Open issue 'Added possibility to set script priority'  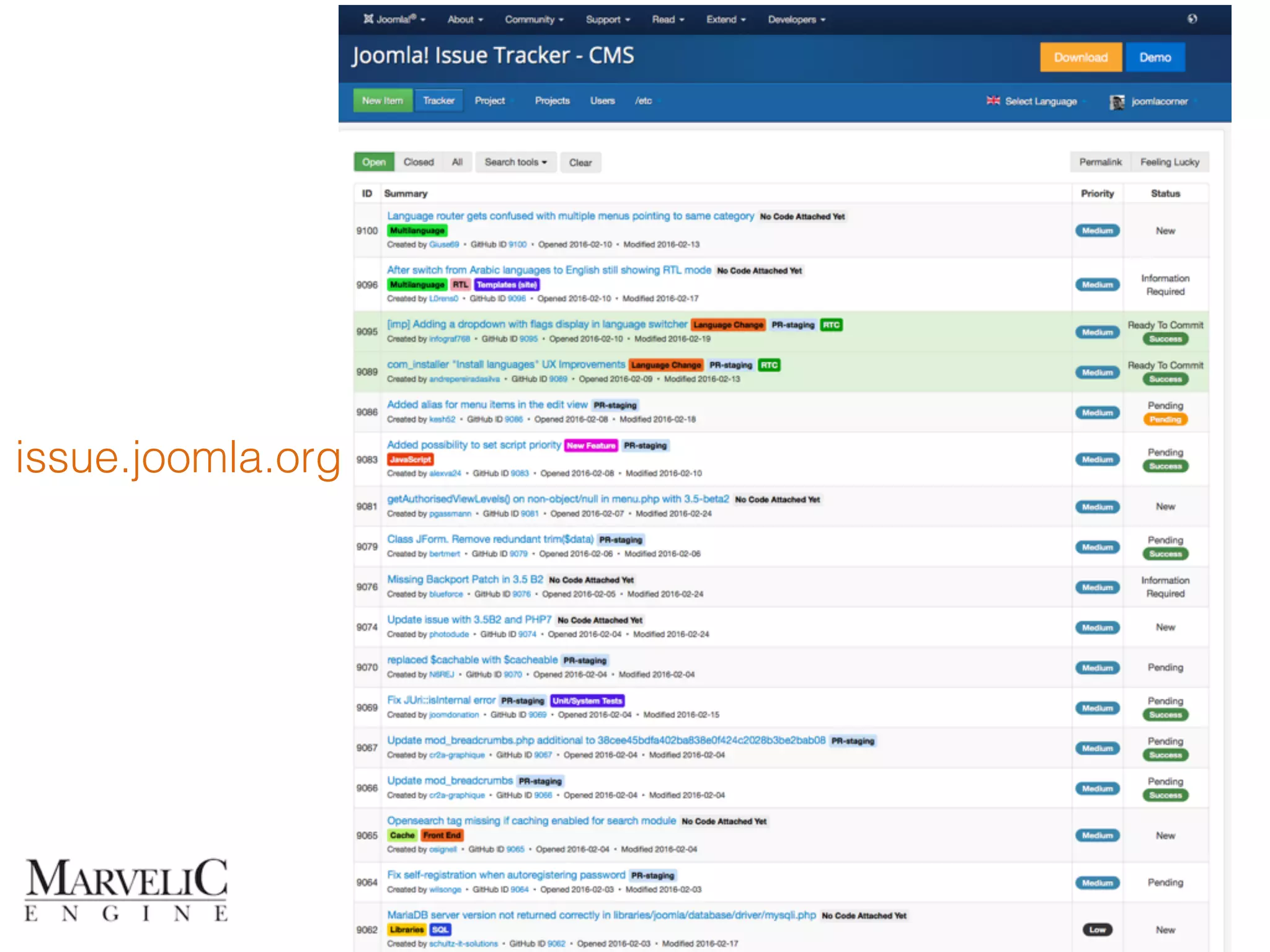pos(474,445)
